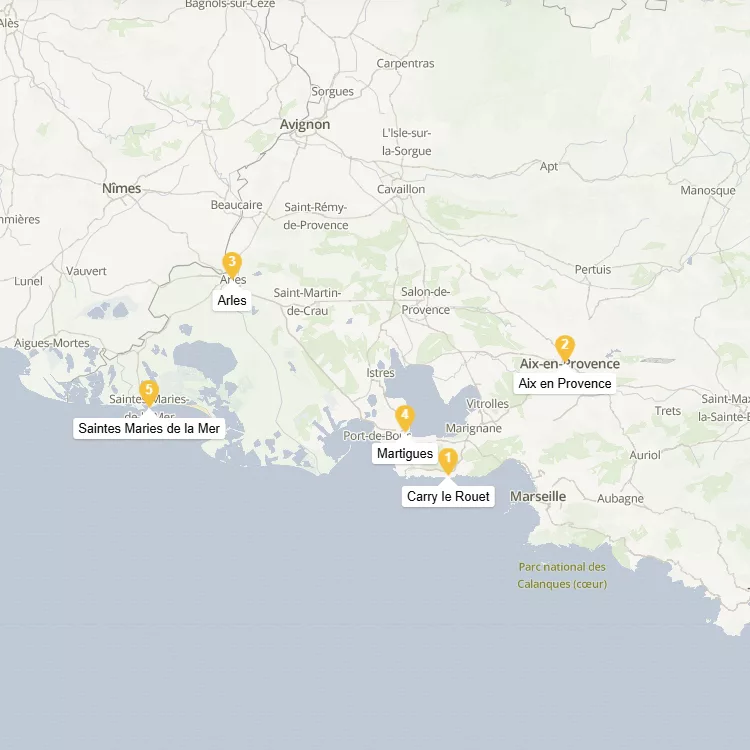Select the number 4 pin near Martigues
Viewport: 750px width, 750px height.
[x=404, y=416]
